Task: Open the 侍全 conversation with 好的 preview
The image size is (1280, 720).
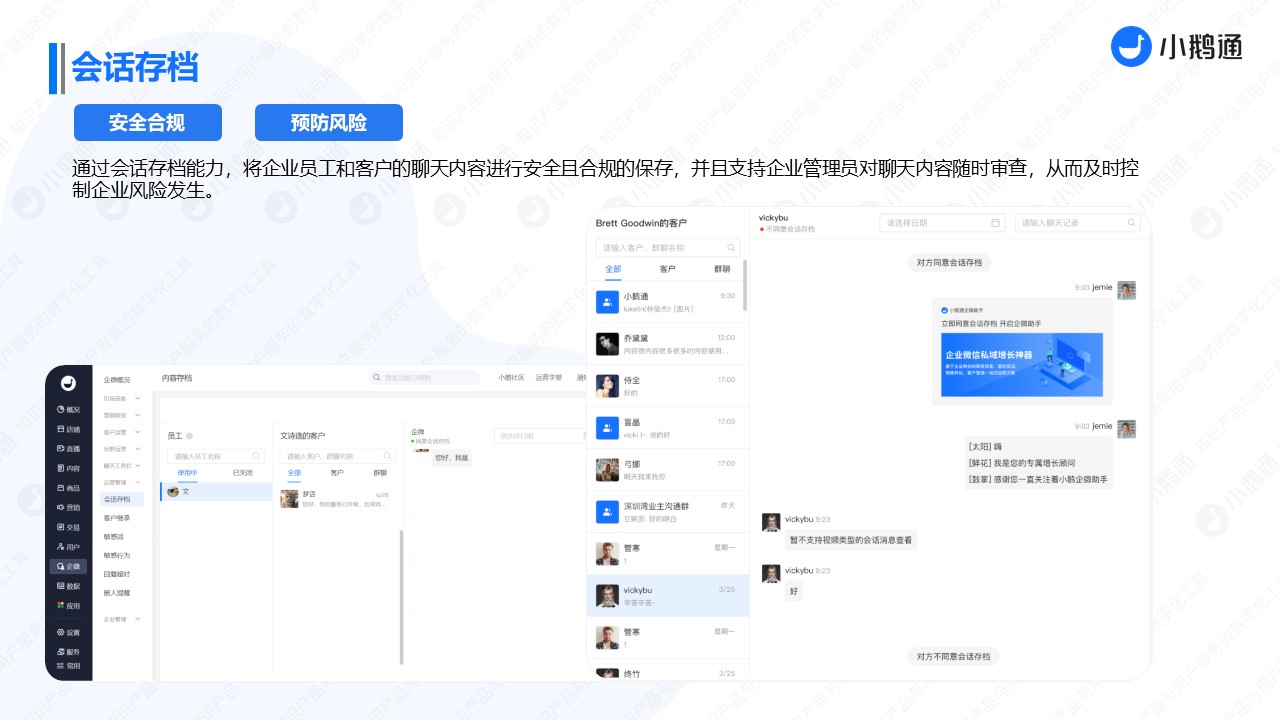Action: pyautogui.click(x=668, y=386)
